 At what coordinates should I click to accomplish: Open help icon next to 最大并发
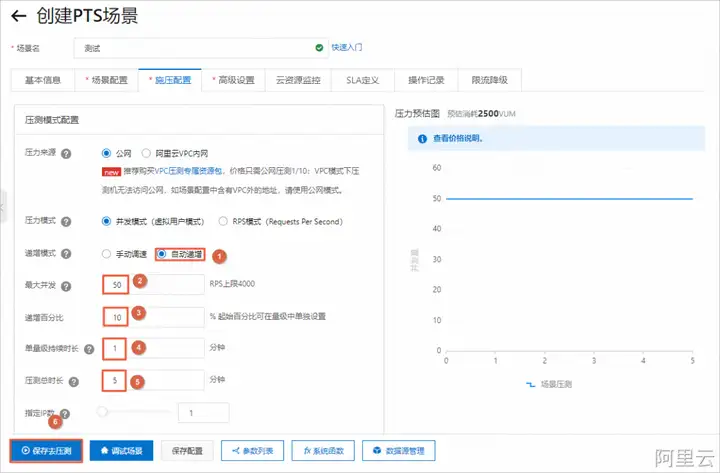66,286
